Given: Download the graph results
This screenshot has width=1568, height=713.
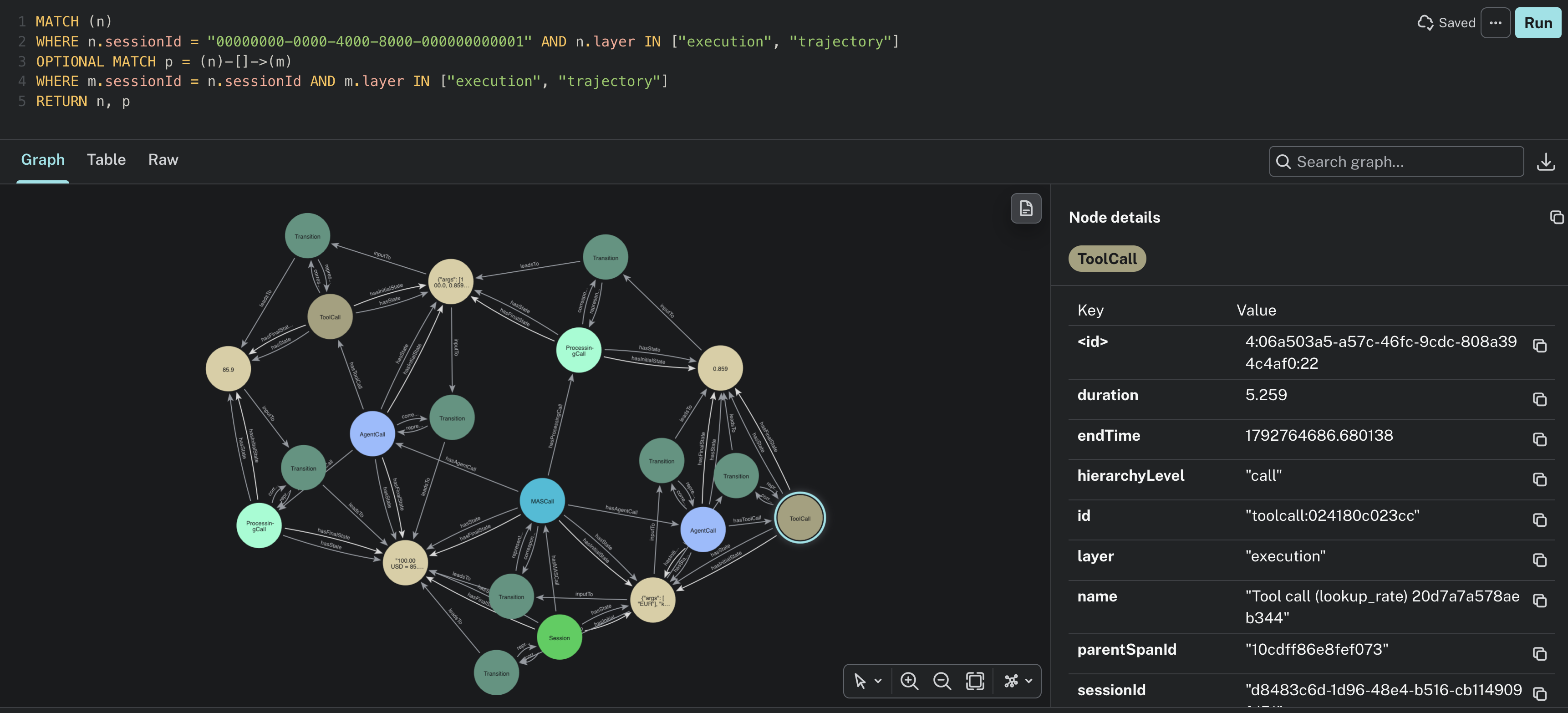Looking at the screenshot, I should (1546, 161).
